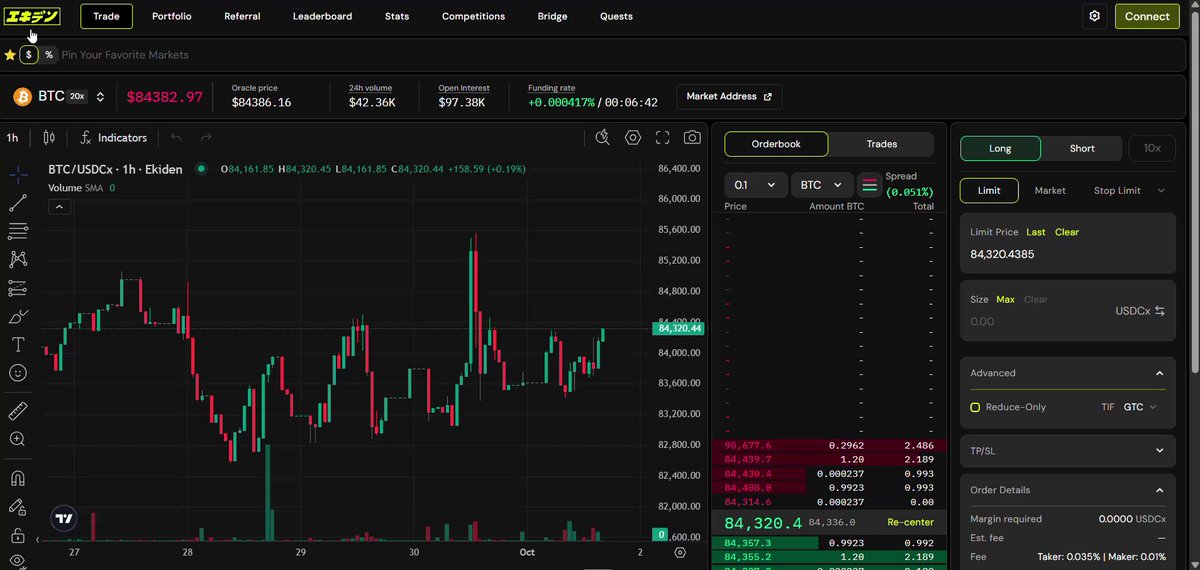Open the Trade tab

coord(106,16)
